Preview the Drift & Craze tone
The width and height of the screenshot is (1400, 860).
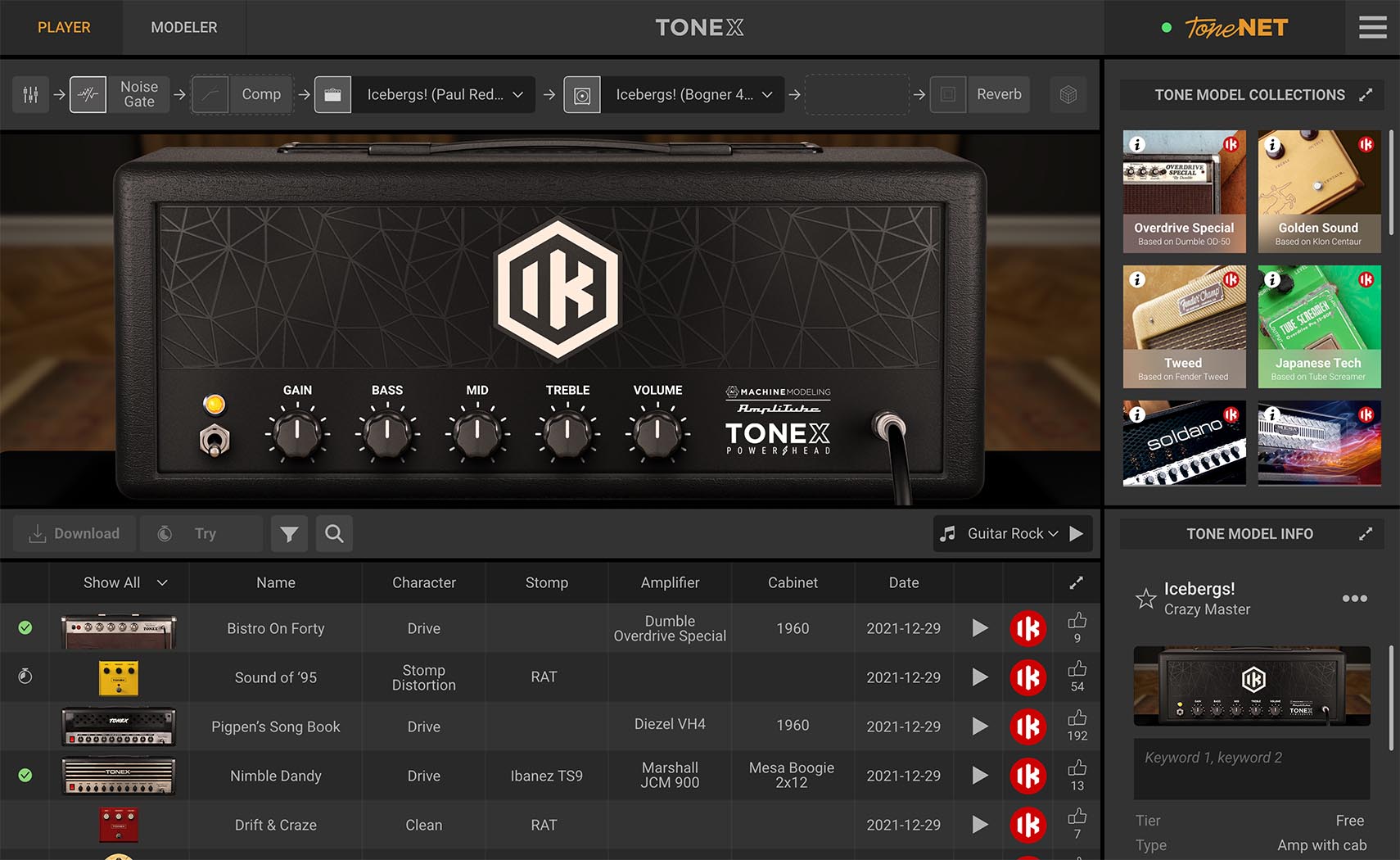pos(979,825)
